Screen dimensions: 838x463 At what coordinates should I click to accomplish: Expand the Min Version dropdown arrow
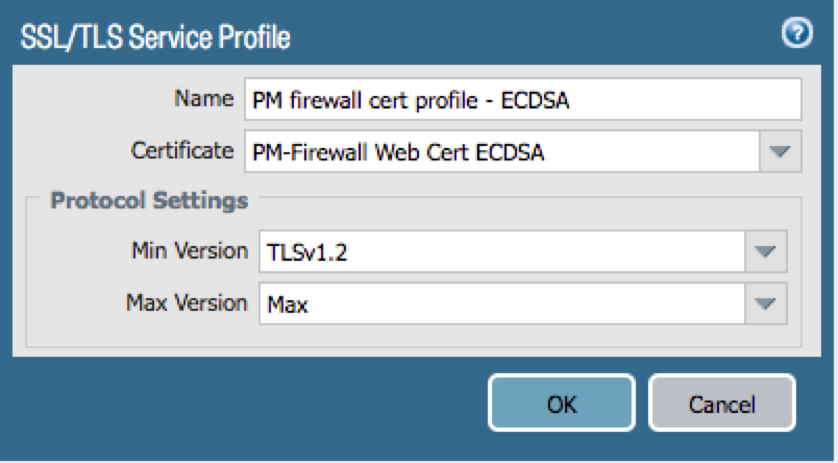coord(765,251)
